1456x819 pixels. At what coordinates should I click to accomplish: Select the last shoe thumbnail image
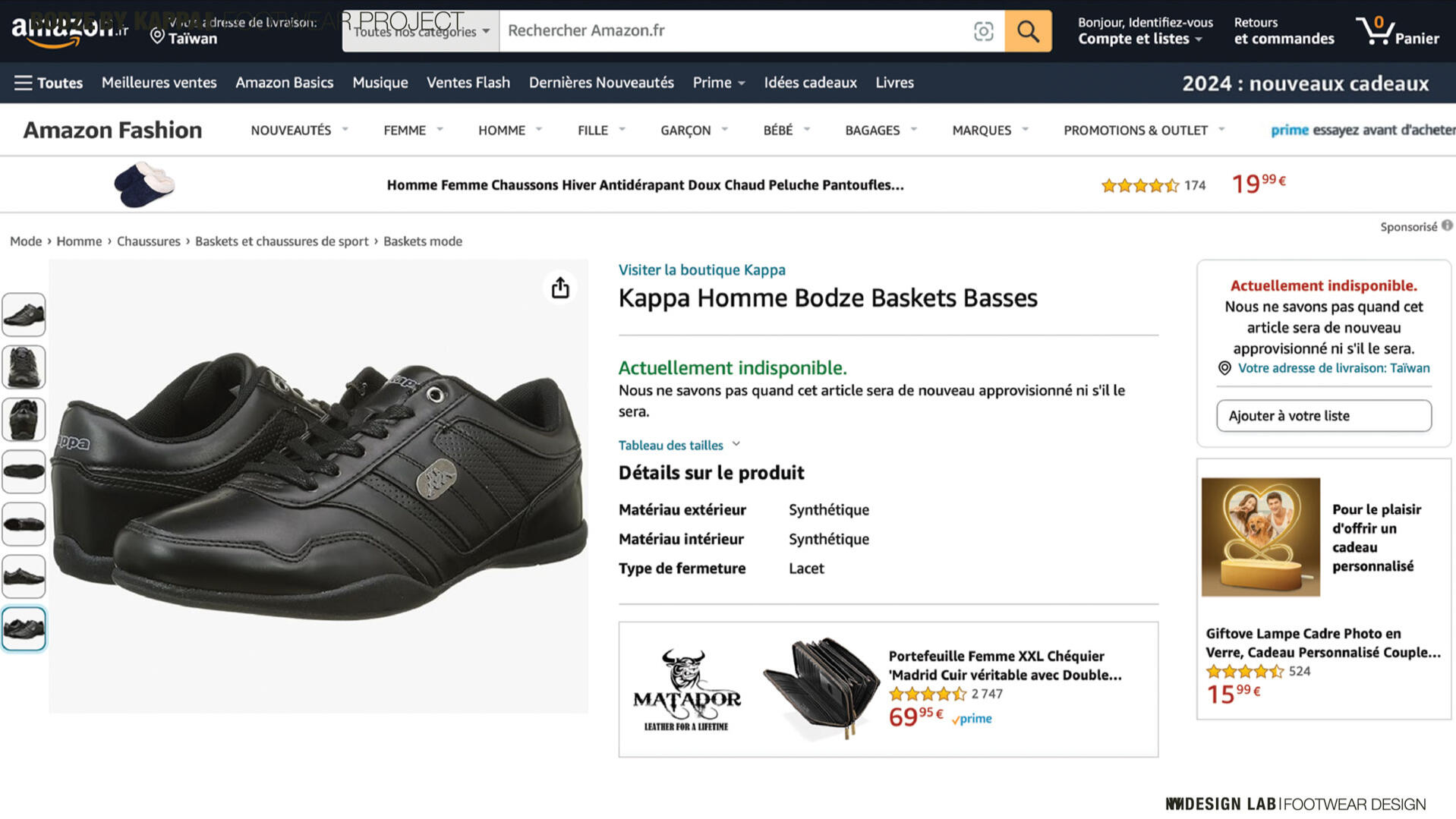click(x=24, y=628)
